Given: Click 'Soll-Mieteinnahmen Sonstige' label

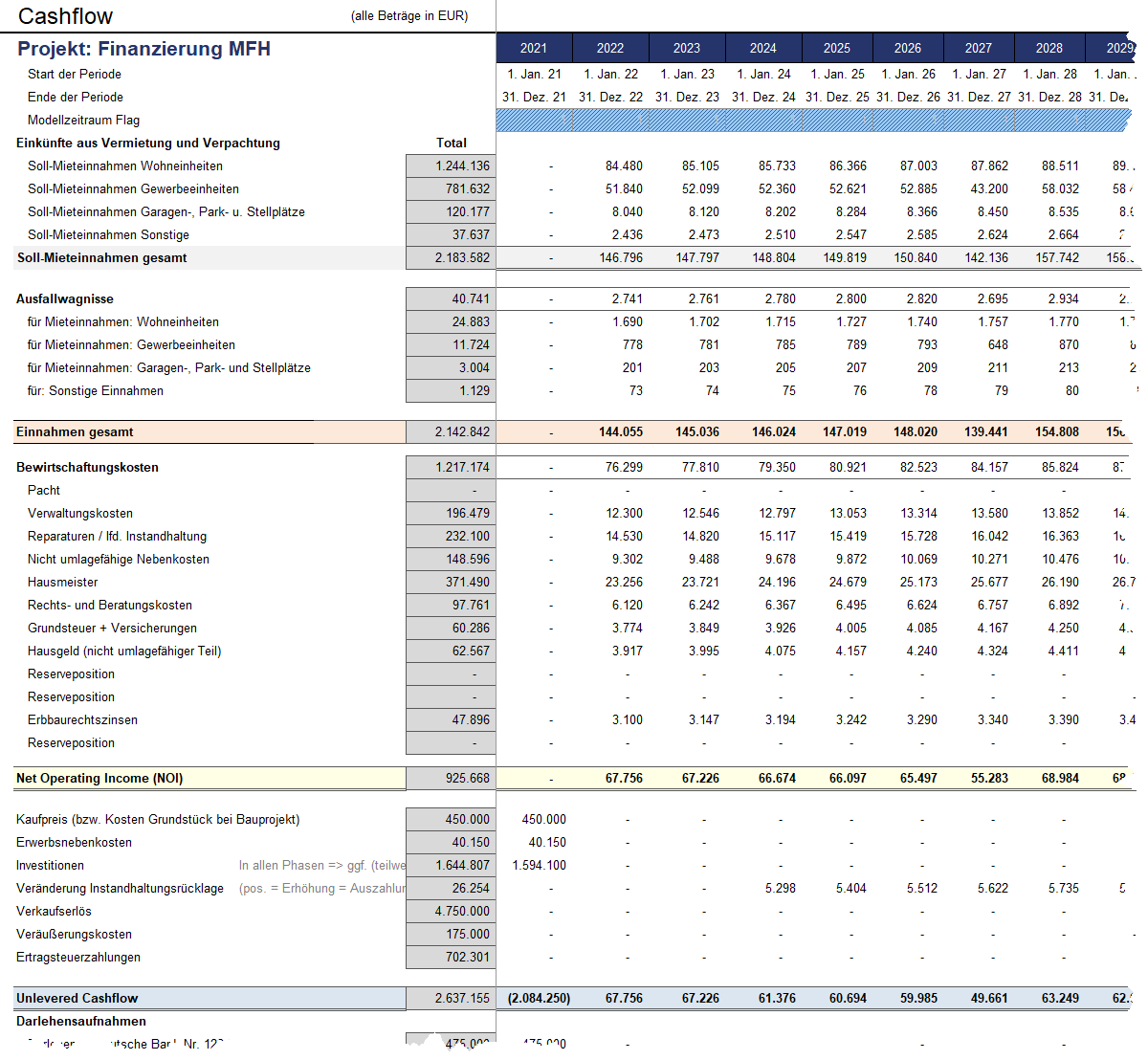Looking at the screenshot, I should coord(108,234).
